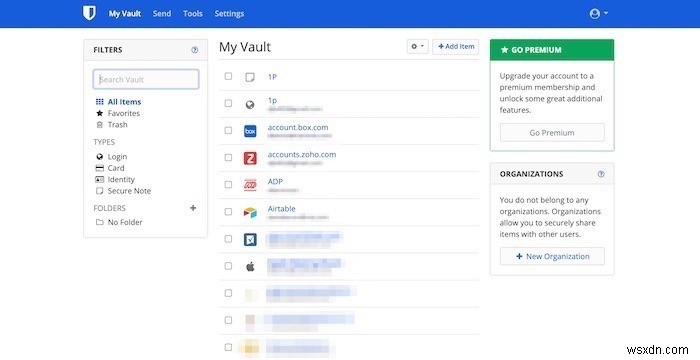Image resolution: width=700 pixels, height=360 pixels.
Task: Click the secure note icon for 1P
Action: [x=250, y=77]
